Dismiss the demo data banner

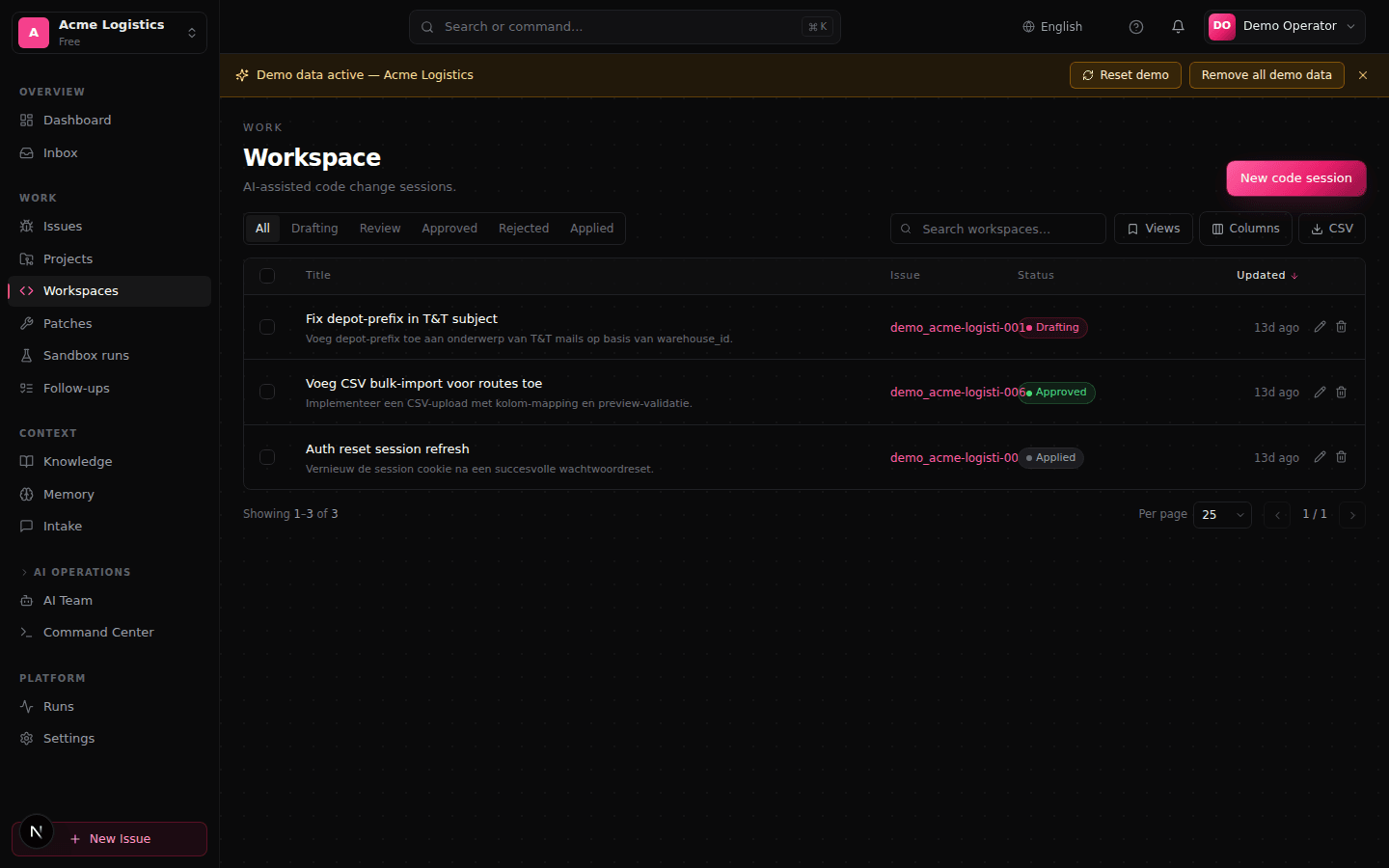(1363, 75)
